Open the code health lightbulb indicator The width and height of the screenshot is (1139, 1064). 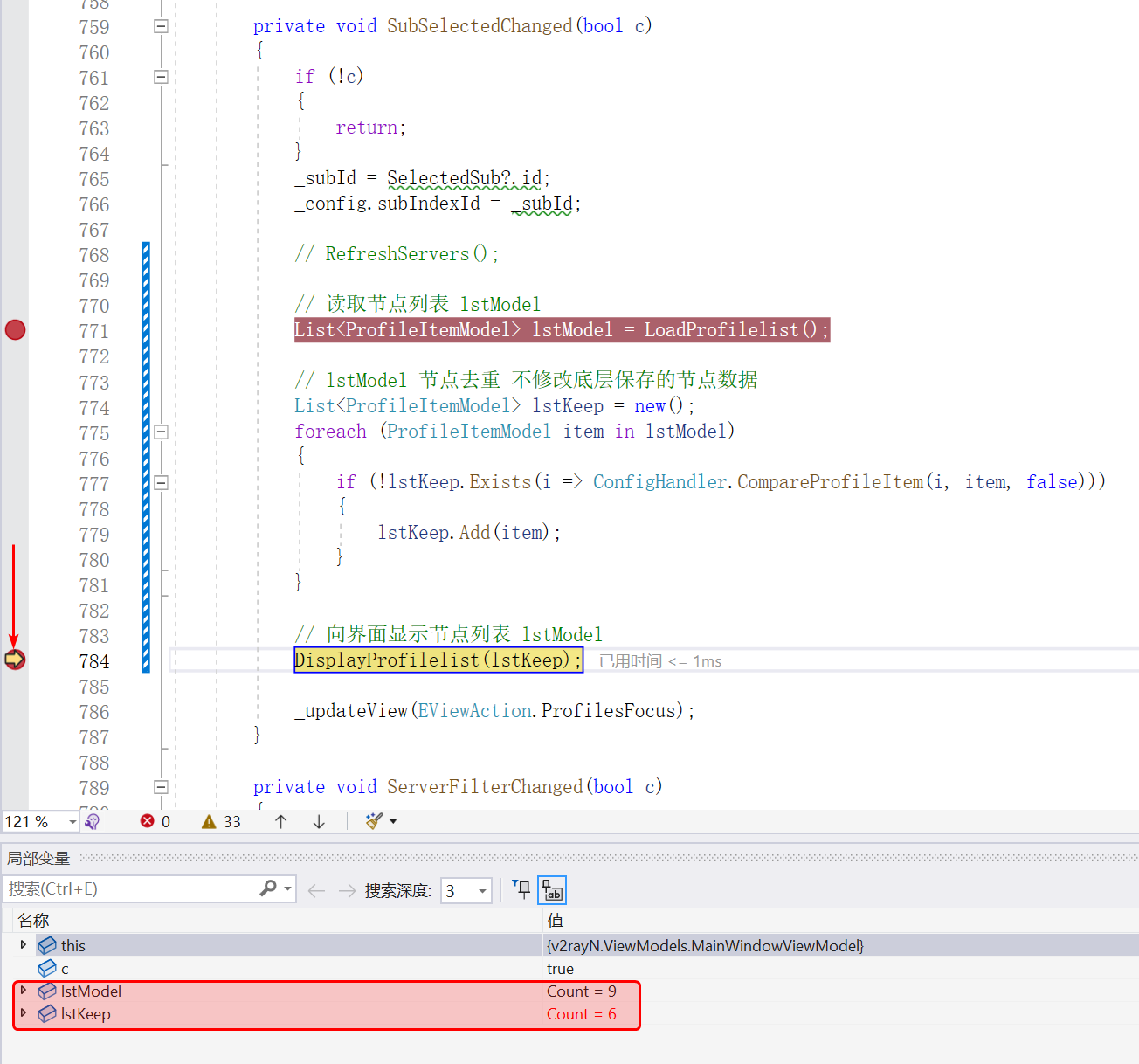(x=93, y=821)
